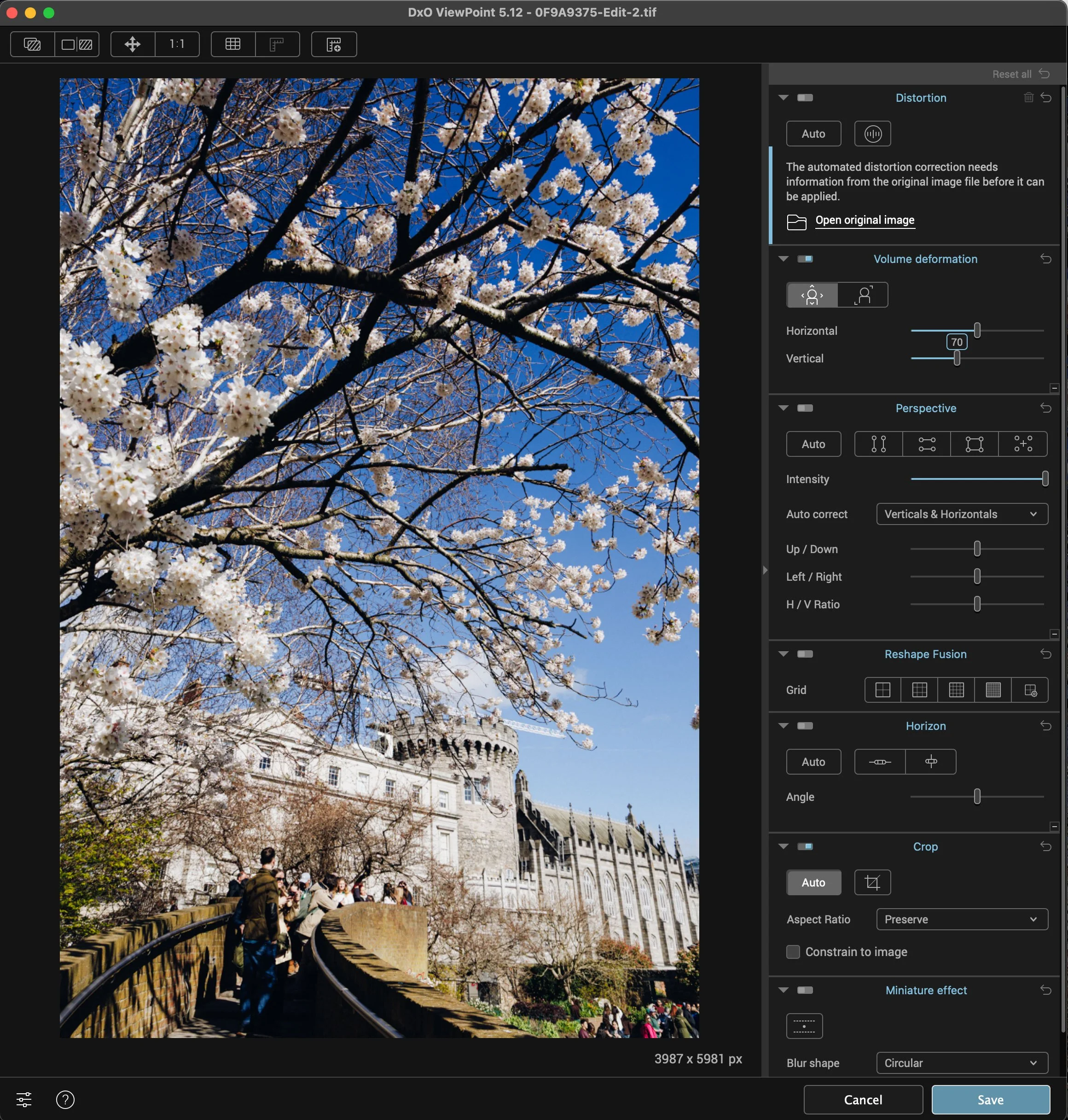Image resolution: width=1068 pixels, height=1120 pixels.
Task: Toggle the Volume deformation on/off switch
Action: (x=805, y=259)
